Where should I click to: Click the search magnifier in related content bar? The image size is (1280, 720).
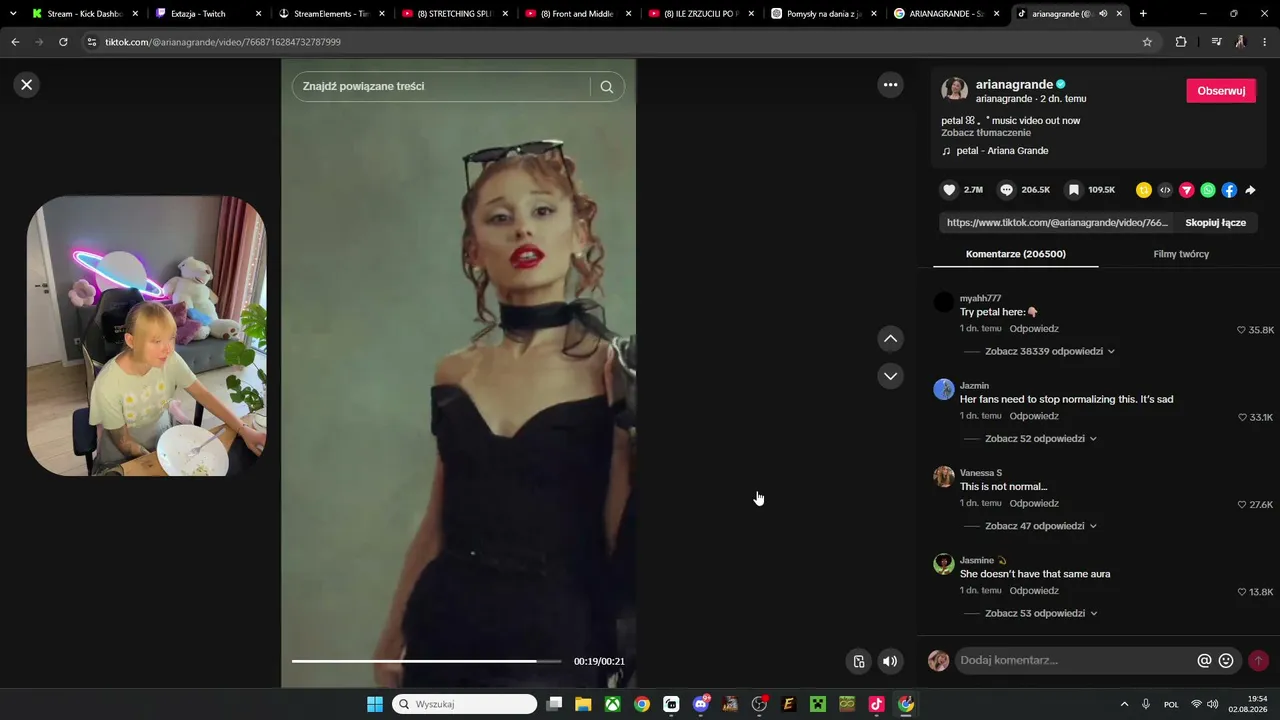coord(606,86)
